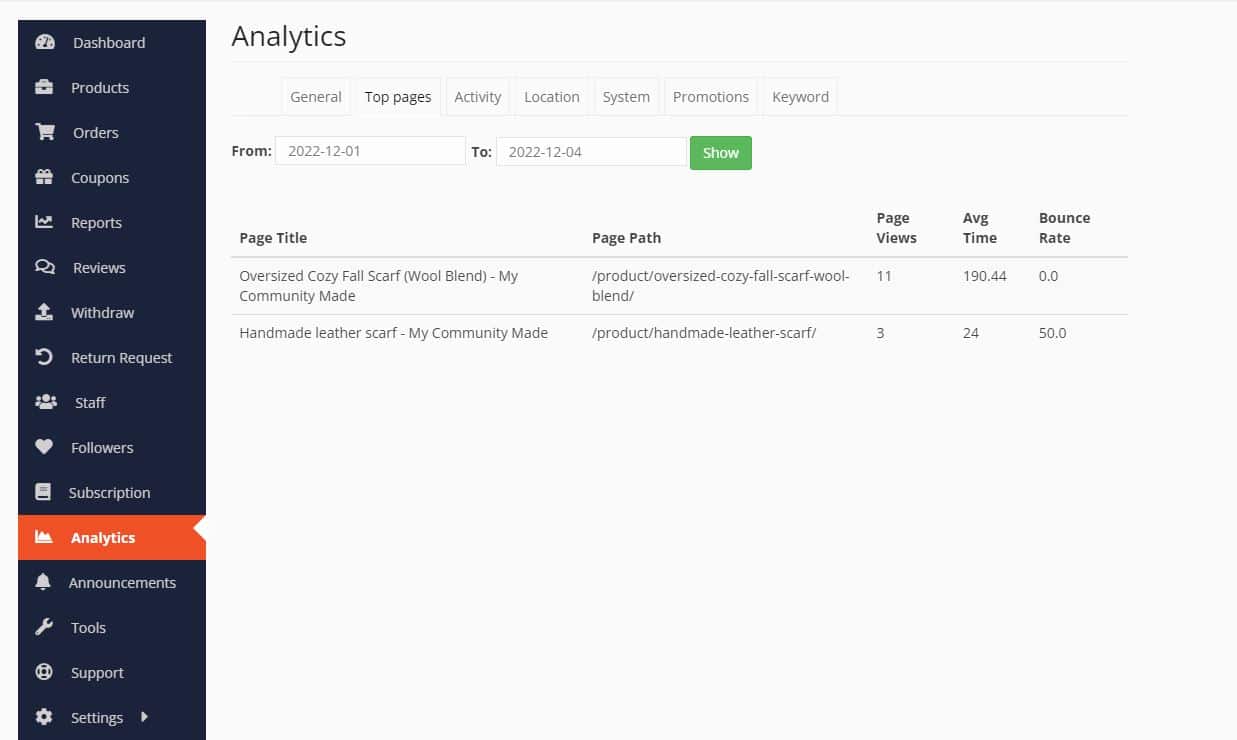Switch to the General tab
1237x740 pixels.
click(316, 97)
